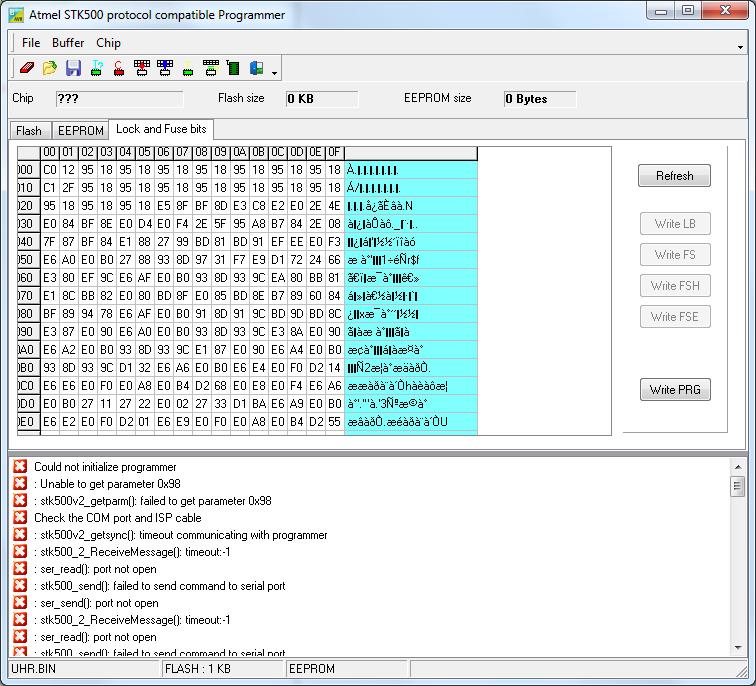
Task: Click the identify chip icon with question mark
Action: click(x=96, y=68)
